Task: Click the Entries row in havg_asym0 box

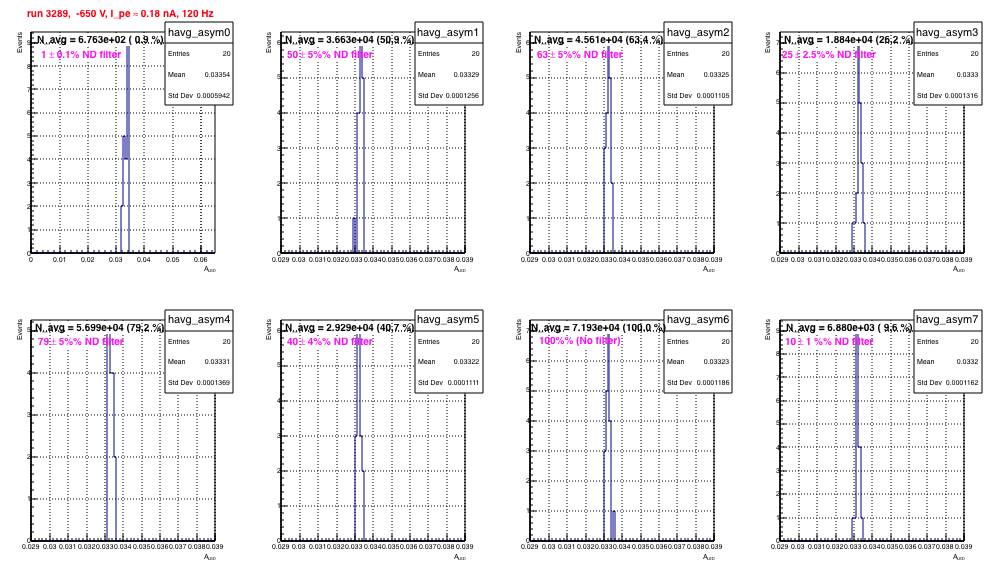Action: tap(199, 53)
